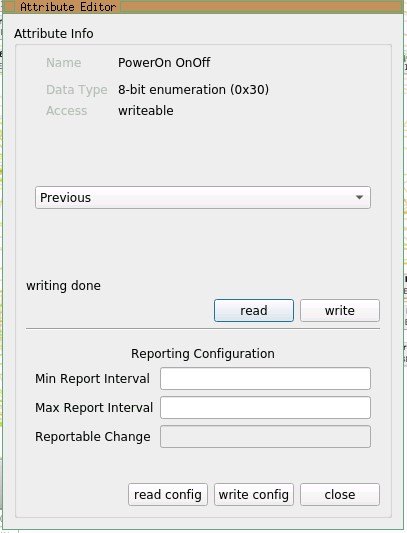Click the PowerOn OnOff name value
407x533 pixels.
(164, 63)
